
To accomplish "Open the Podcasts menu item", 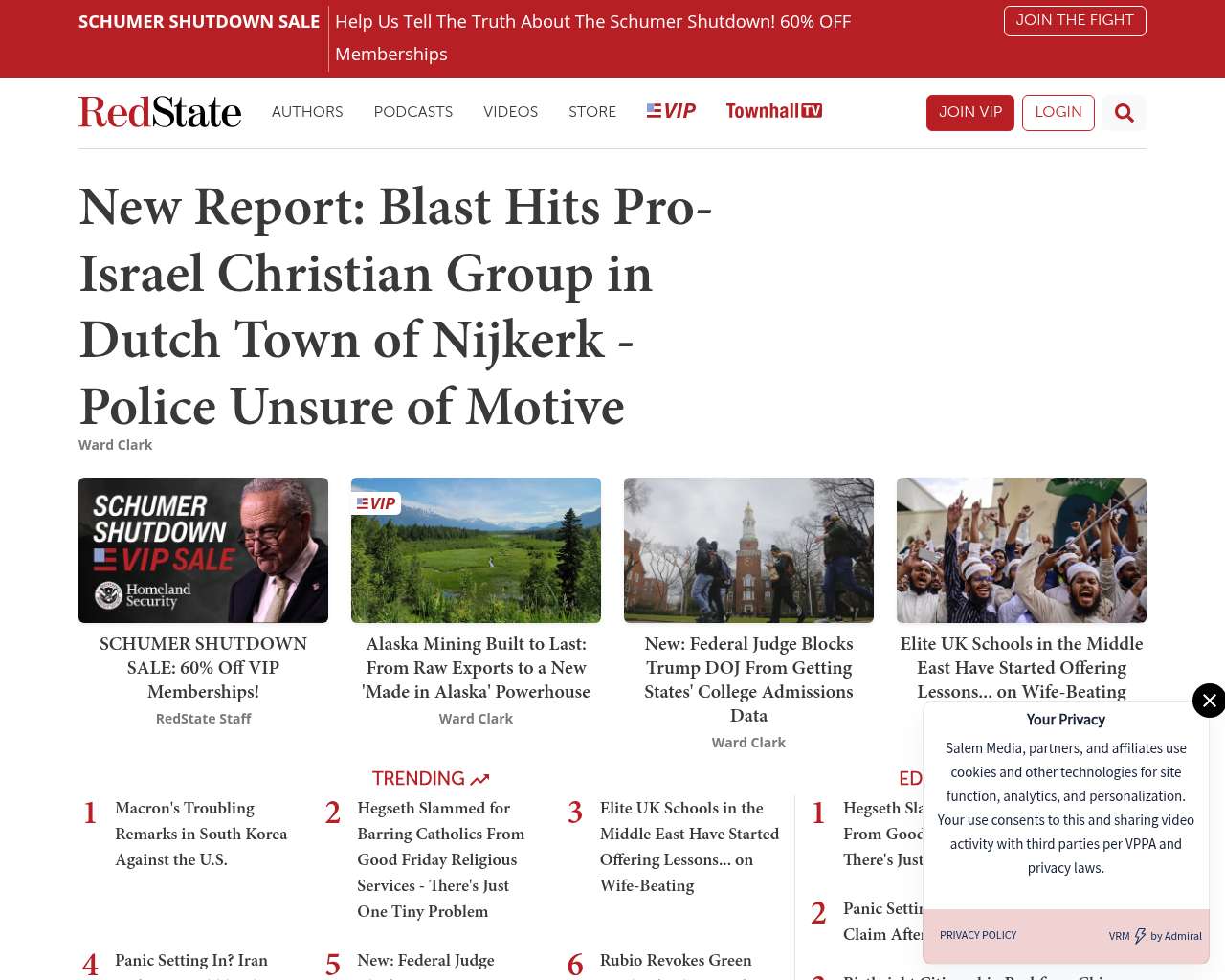I will coord(412,112).
